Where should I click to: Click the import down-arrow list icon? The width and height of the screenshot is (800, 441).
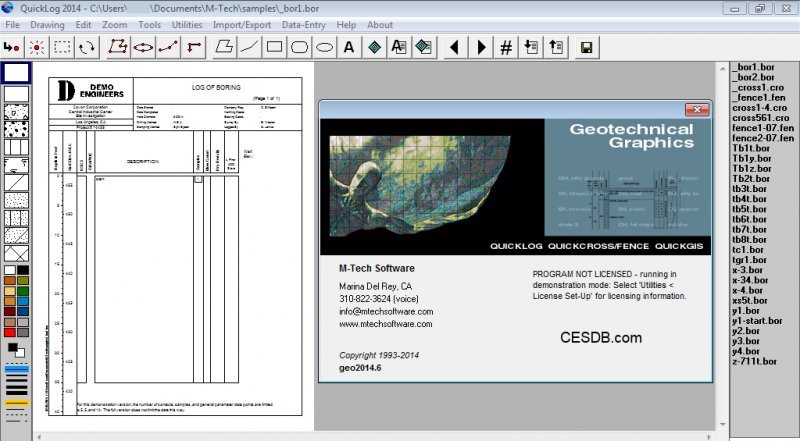pos(531,47)
